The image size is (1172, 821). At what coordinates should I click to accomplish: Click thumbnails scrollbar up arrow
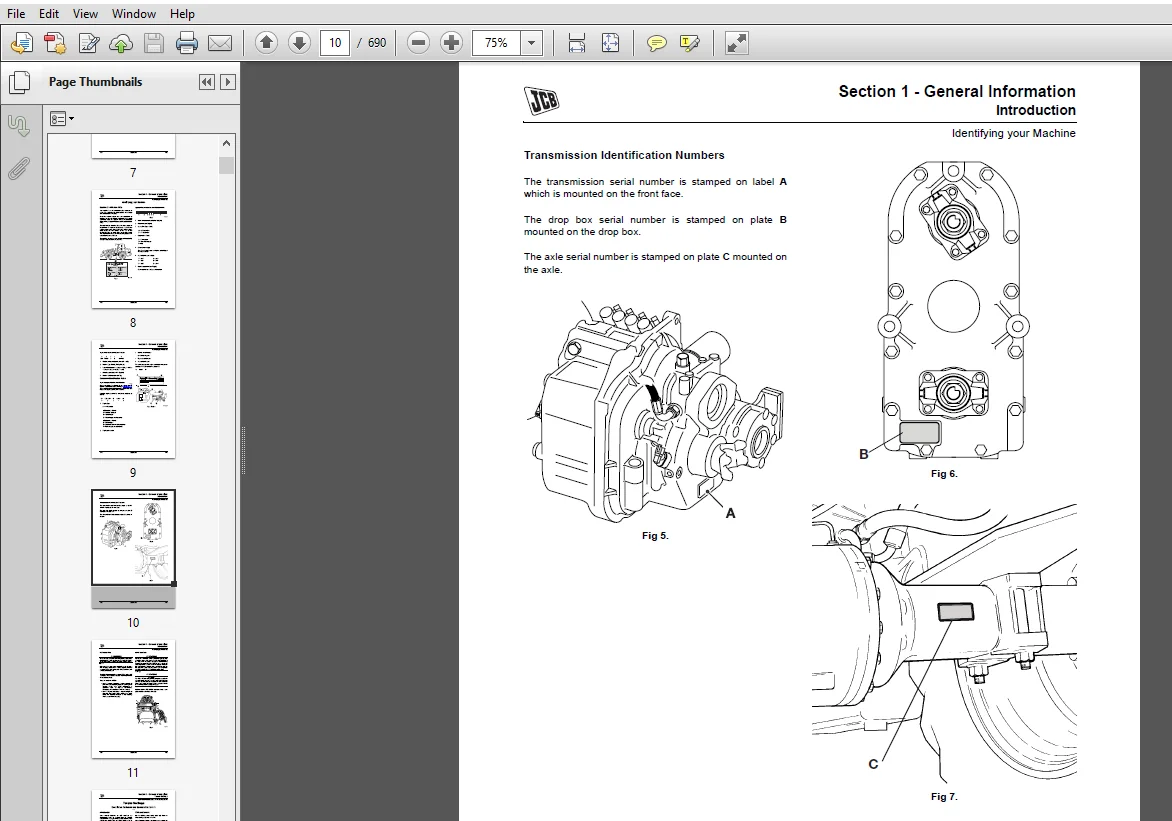226,143
